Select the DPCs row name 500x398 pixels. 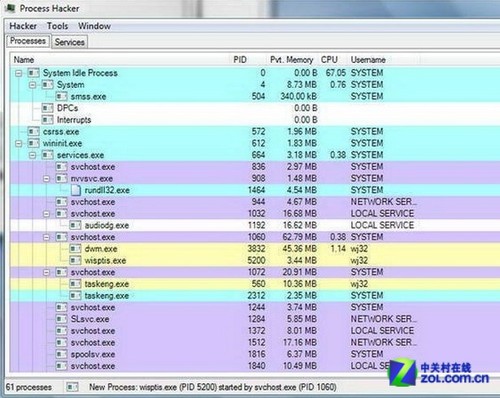pyautogui.click(x=67, y=108)
